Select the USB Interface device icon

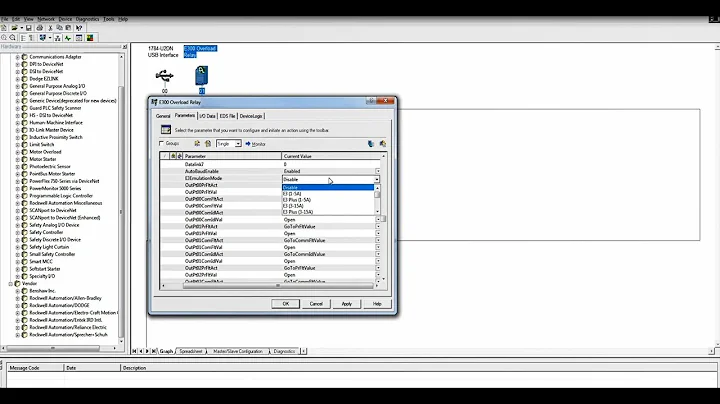pos(164,76)
